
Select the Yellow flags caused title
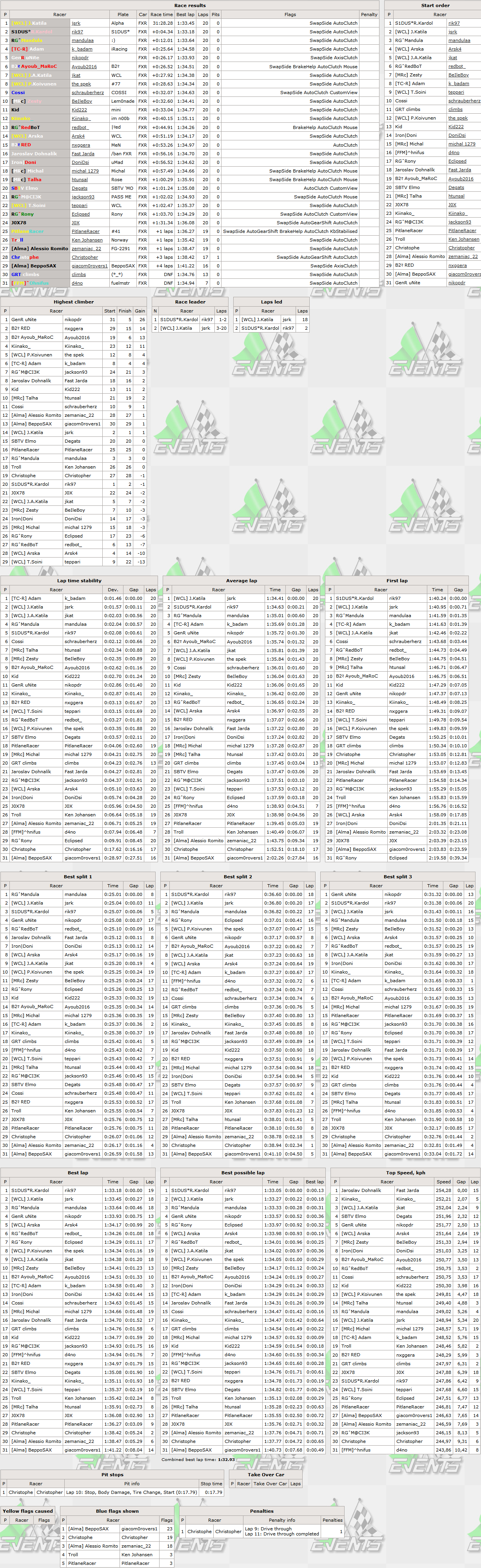pyautogui.click(x=27, y=1512)
